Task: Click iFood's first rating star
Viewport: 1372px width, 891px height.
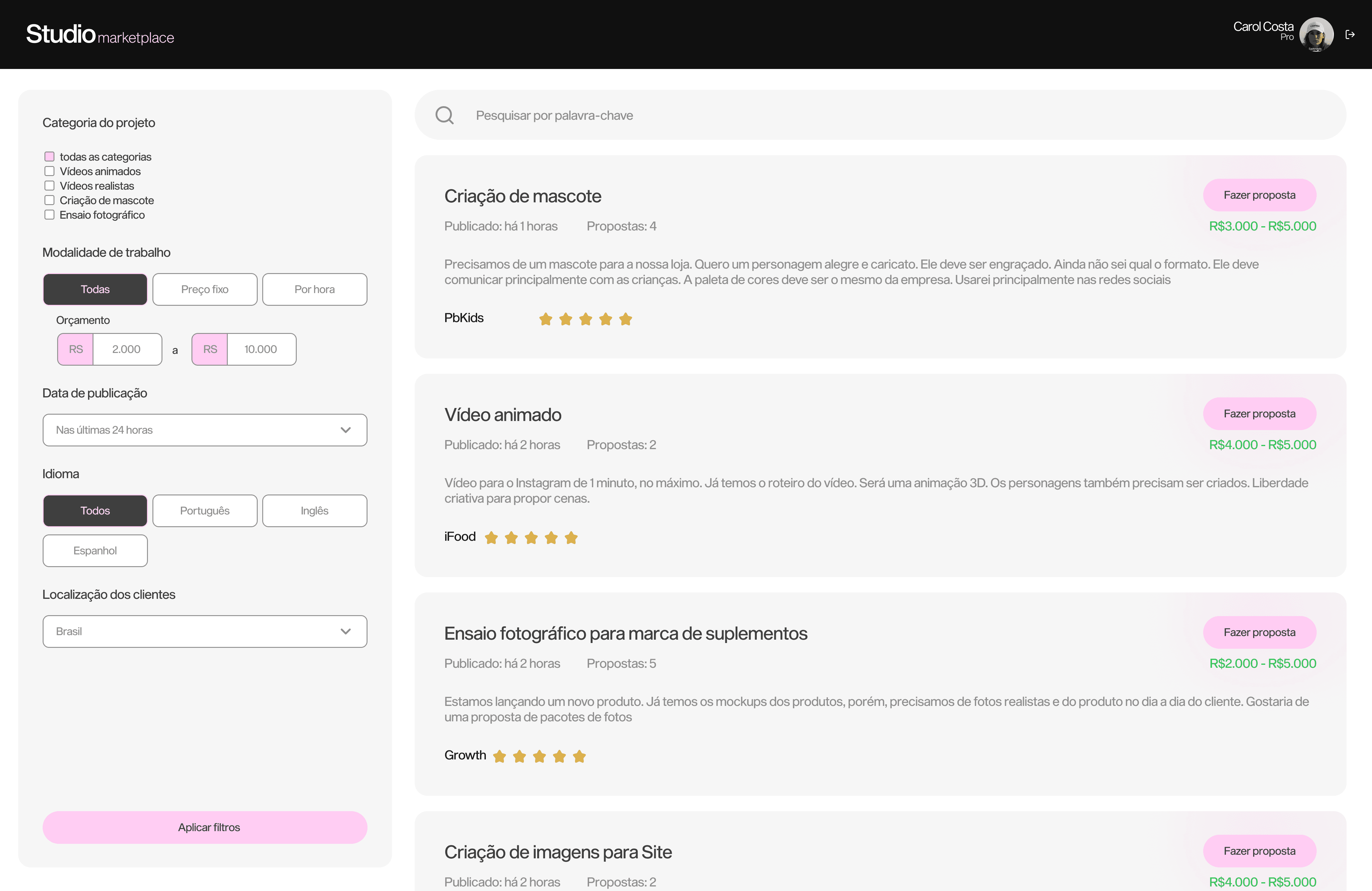Action: [x=491, y=538]
